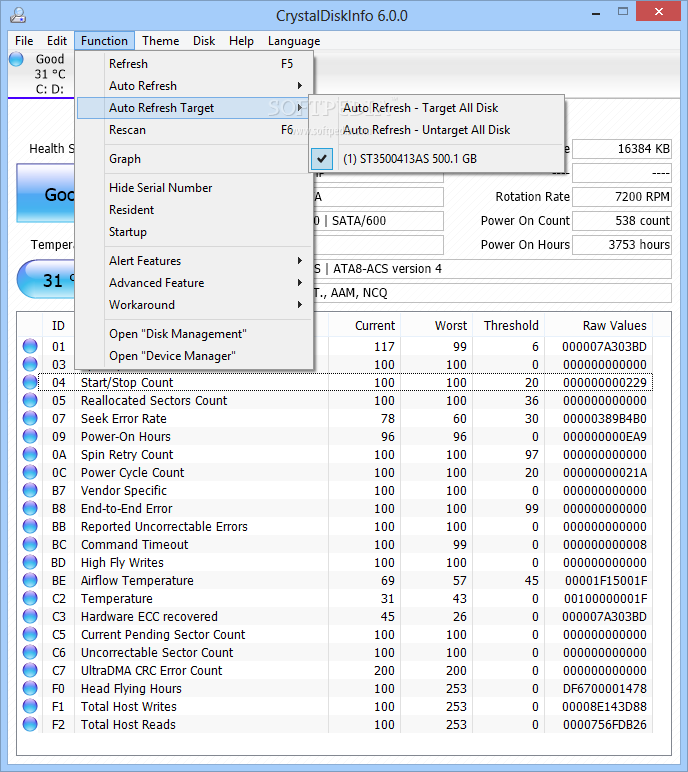
Task: Click the Power On Hours 3753 hours field
Action: (622, 245)
